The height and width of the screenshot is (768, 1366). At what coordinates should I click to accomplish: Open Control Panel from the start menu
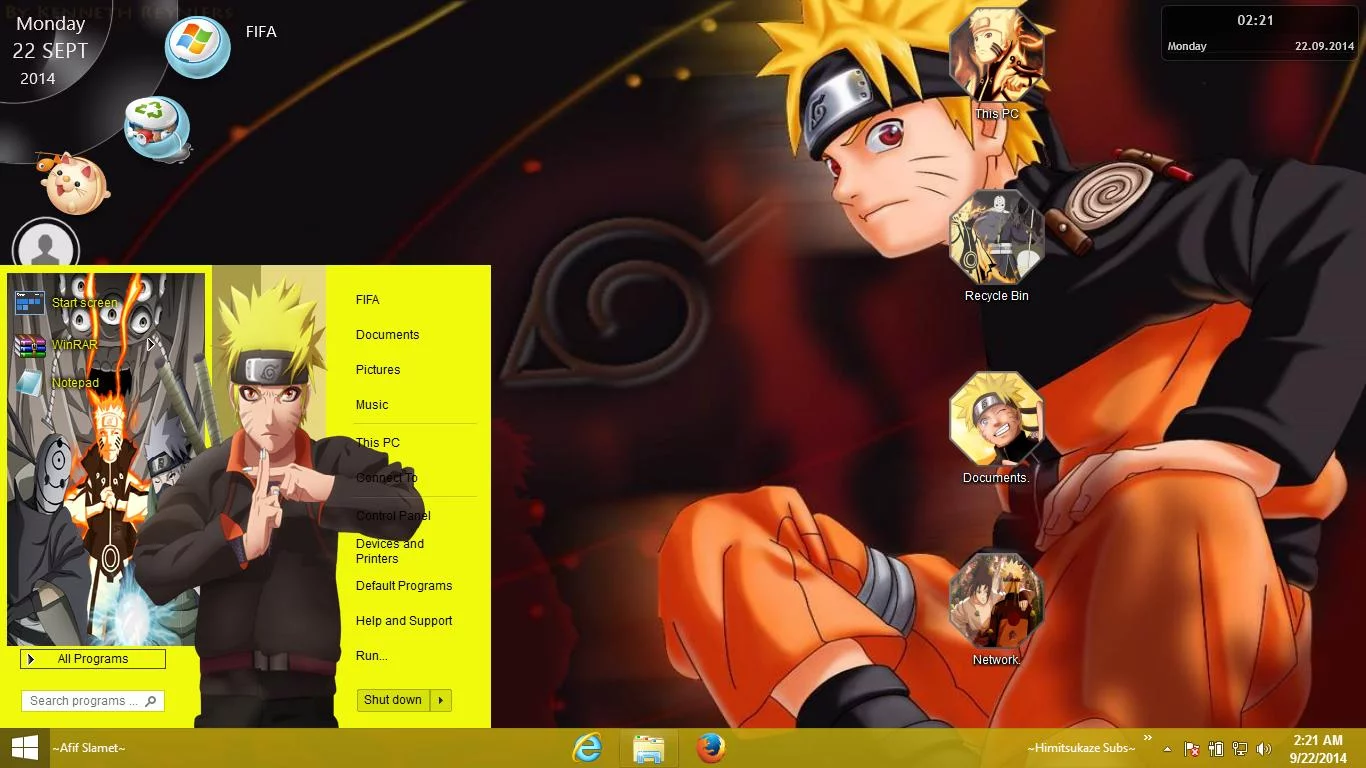click(393, 516)
